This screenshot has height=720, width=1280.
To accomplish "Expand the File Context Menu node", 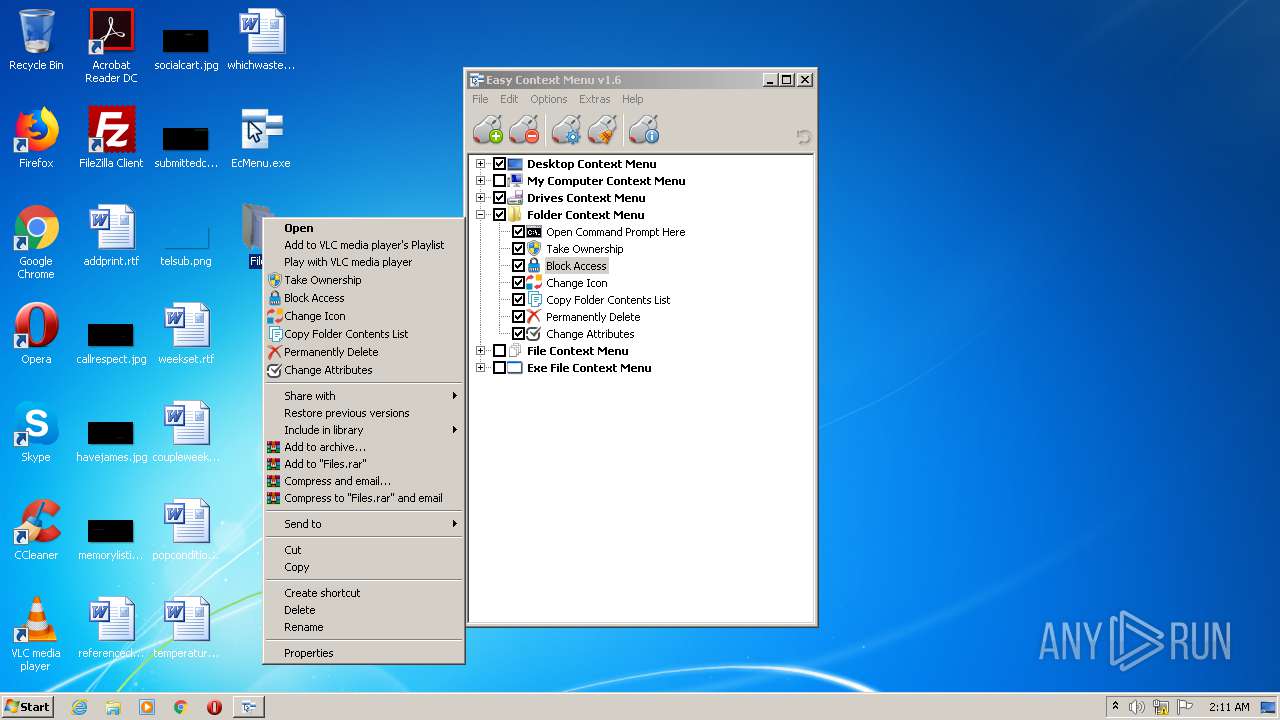I will click(481, 351).
